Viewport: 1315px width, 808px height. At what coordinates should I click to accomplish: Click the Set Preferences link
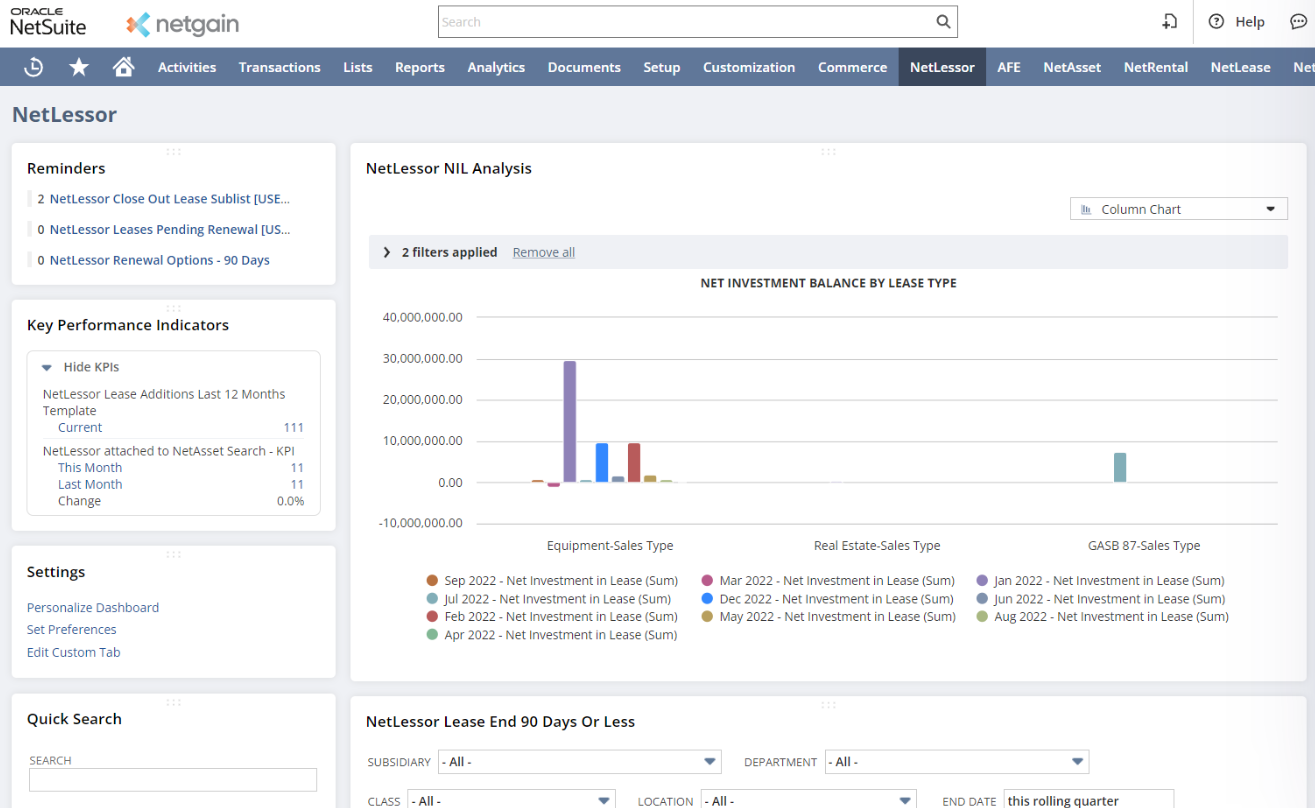(x=72, y=630)
